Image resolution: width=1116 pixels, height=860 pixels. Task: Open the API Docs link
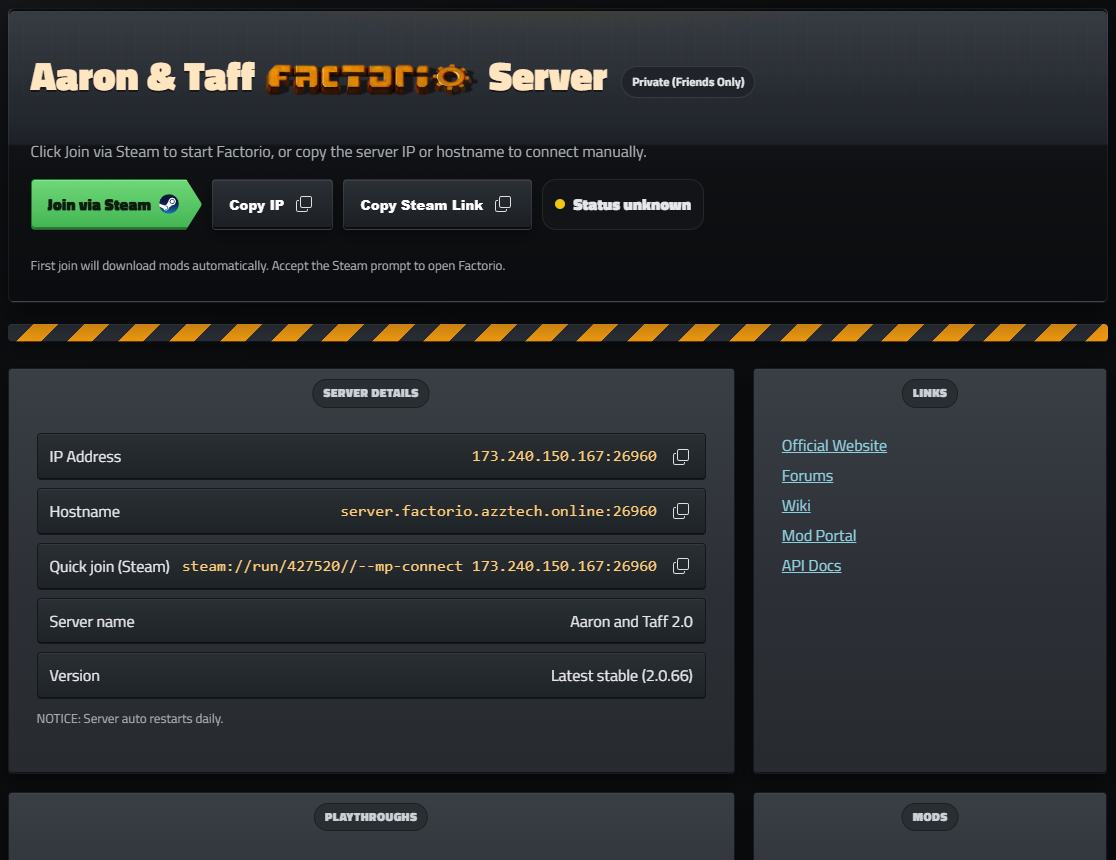pos(811,566)
